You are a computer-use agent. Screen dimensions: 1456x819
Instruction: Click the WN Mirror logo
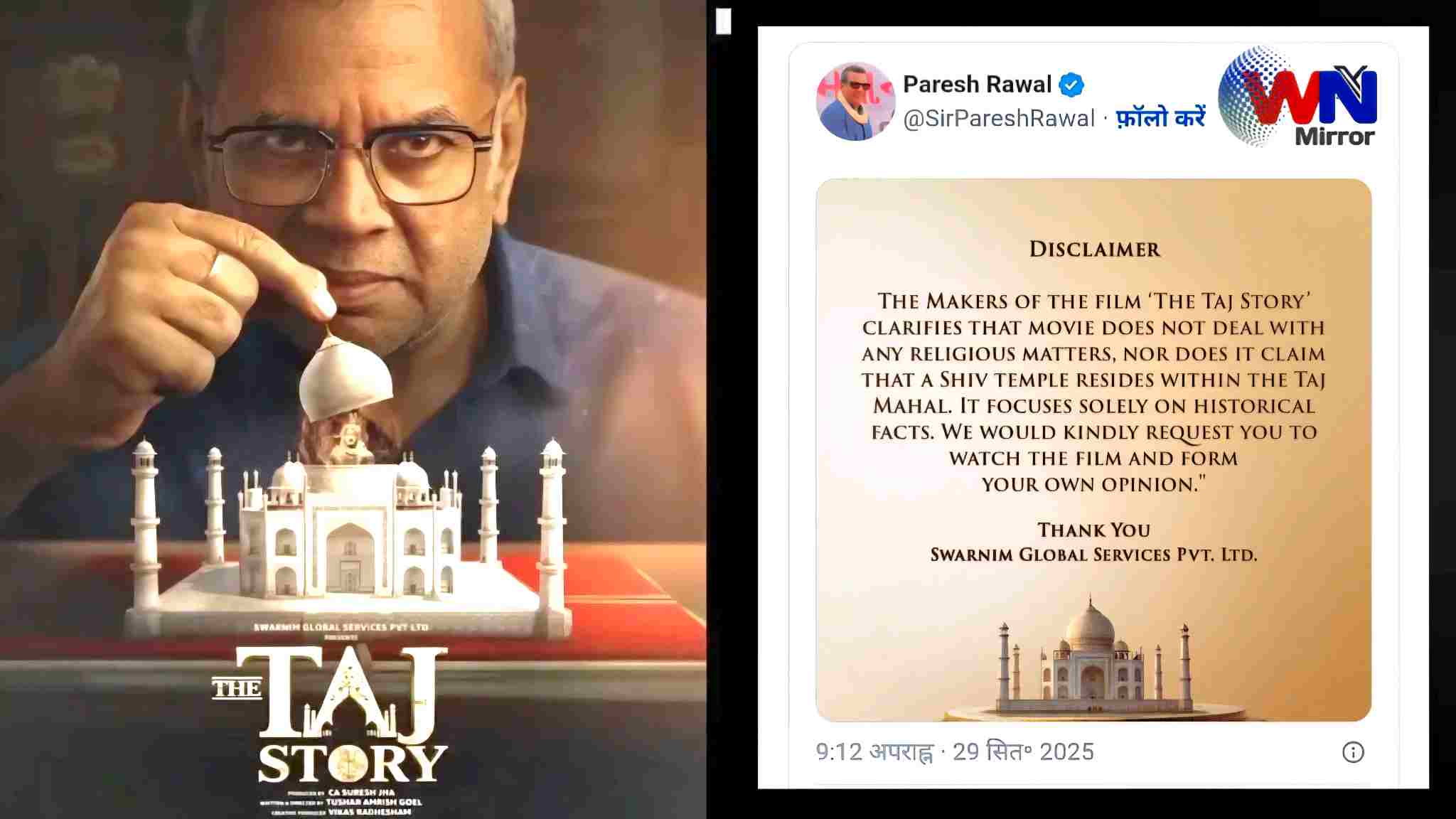[1298, 97]
